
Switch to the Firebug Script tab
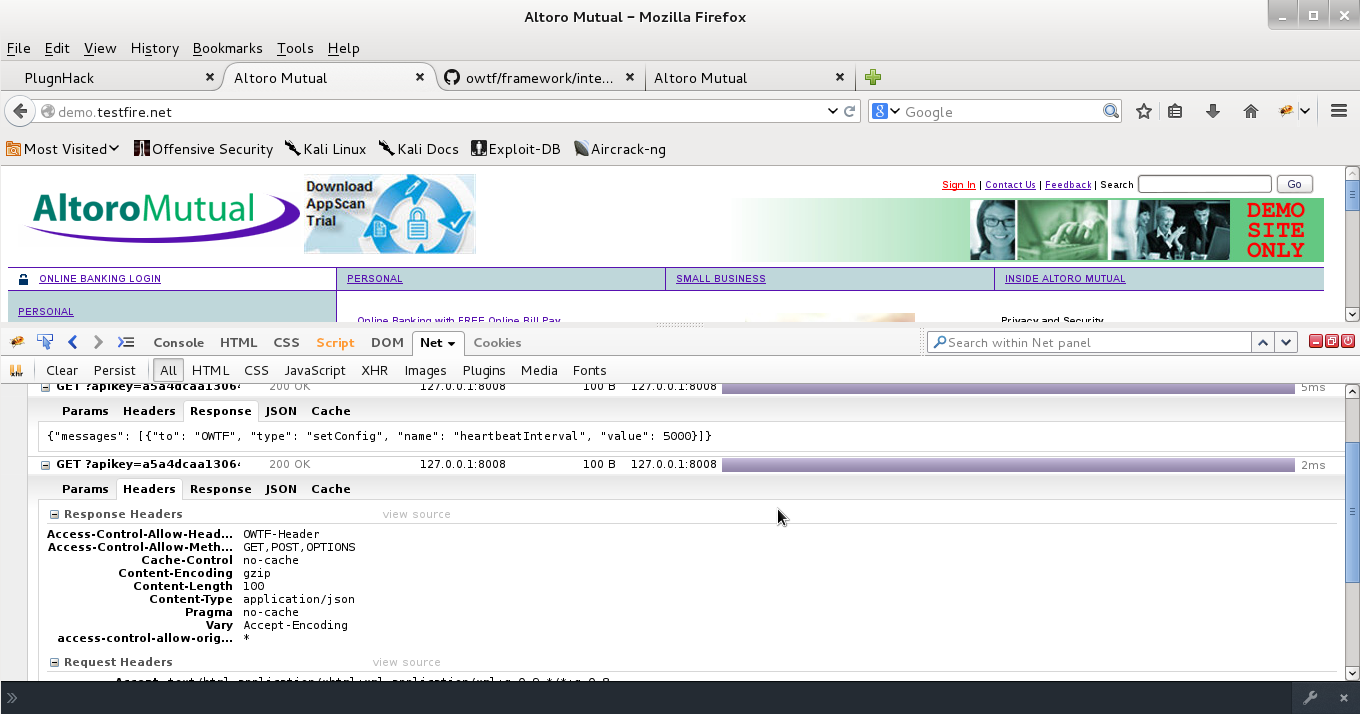[x=335, y=342]
